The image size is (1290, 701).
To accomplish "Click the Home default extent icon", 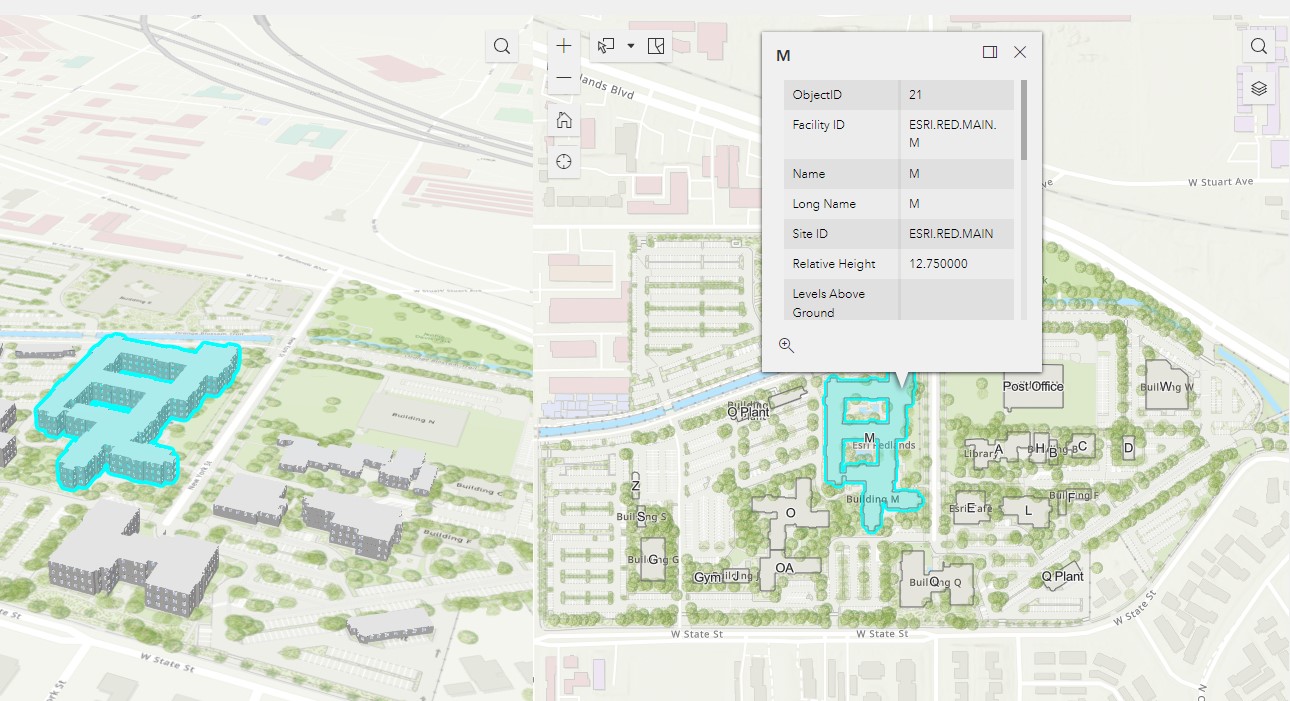I will point(563,119).
